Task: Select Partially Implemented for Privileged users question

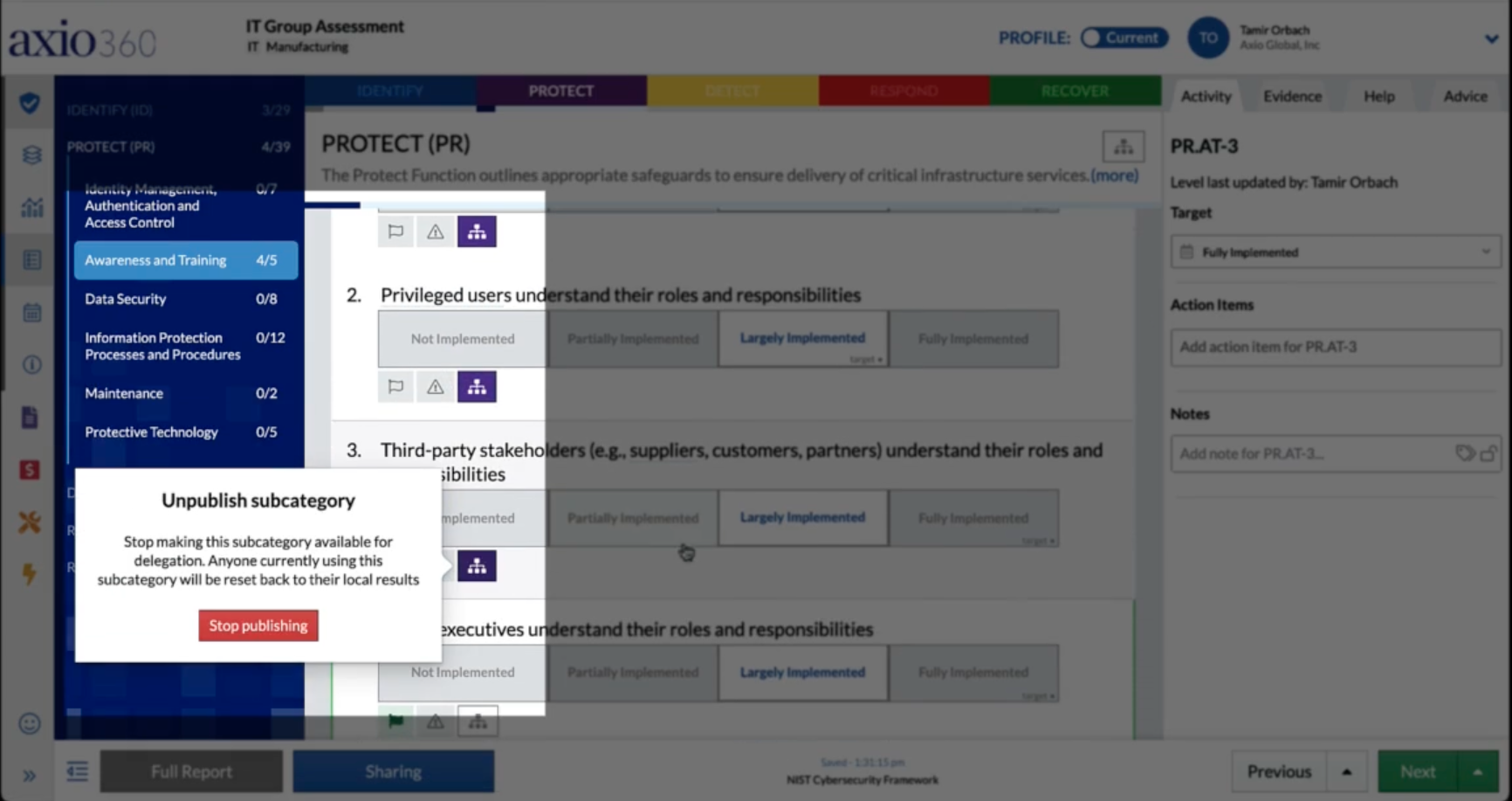Action: coord(633,339)
